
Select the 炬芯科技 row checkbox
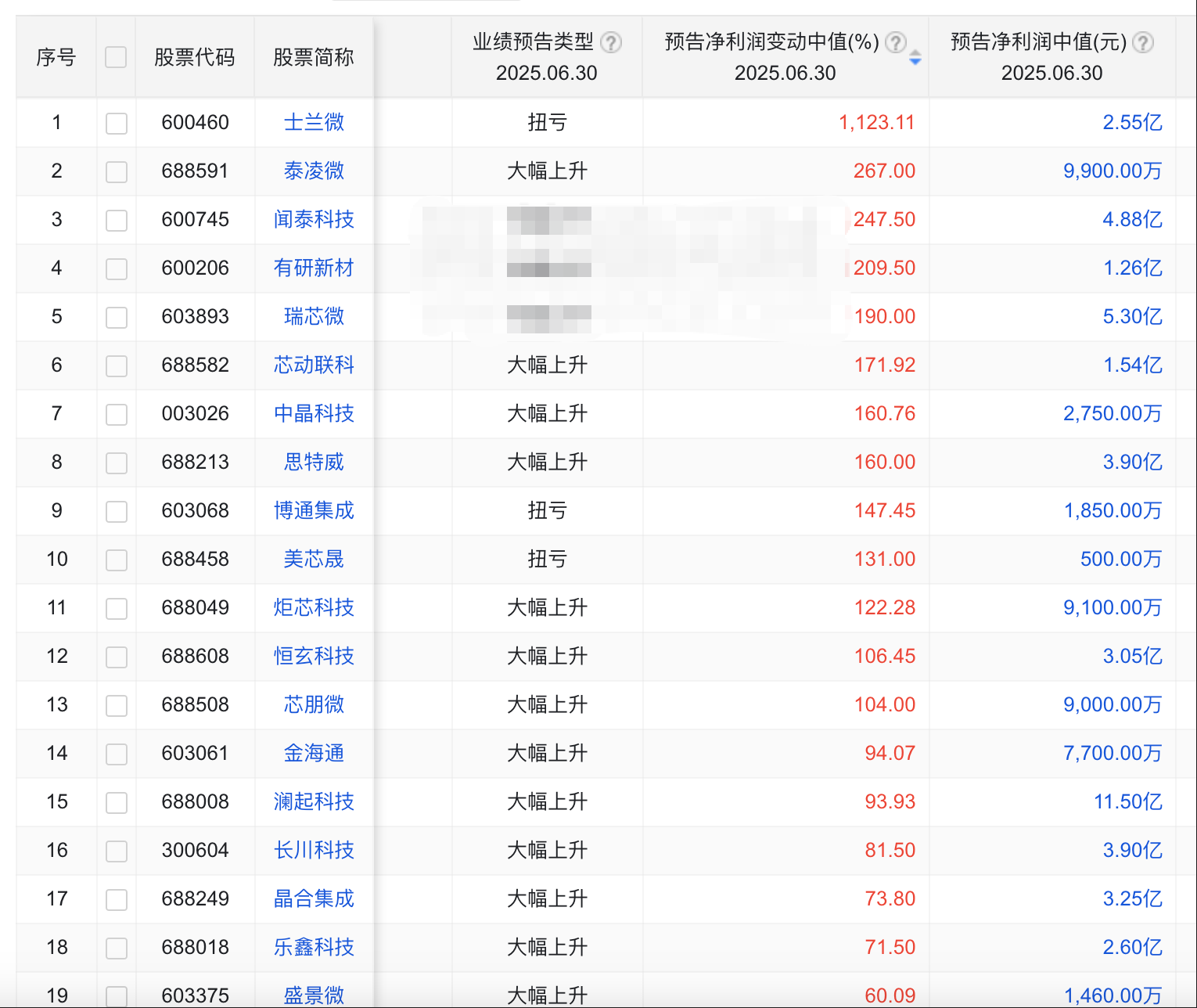[x=117, y=608]
